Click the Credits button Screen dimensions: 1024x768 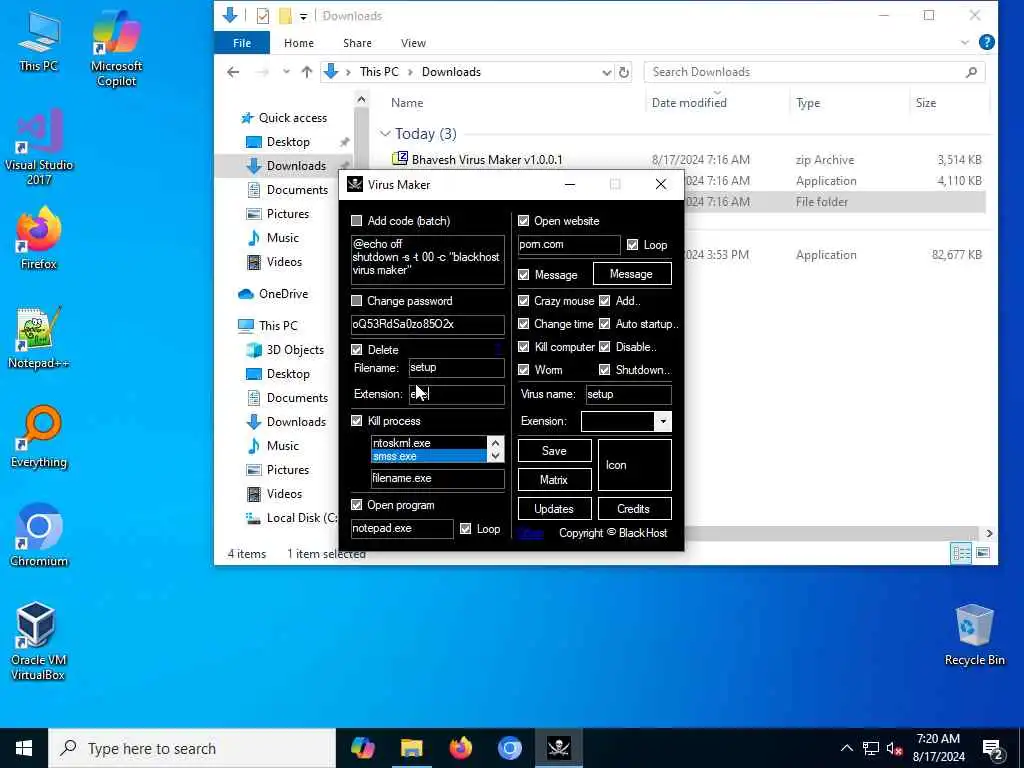pos(633,509)
